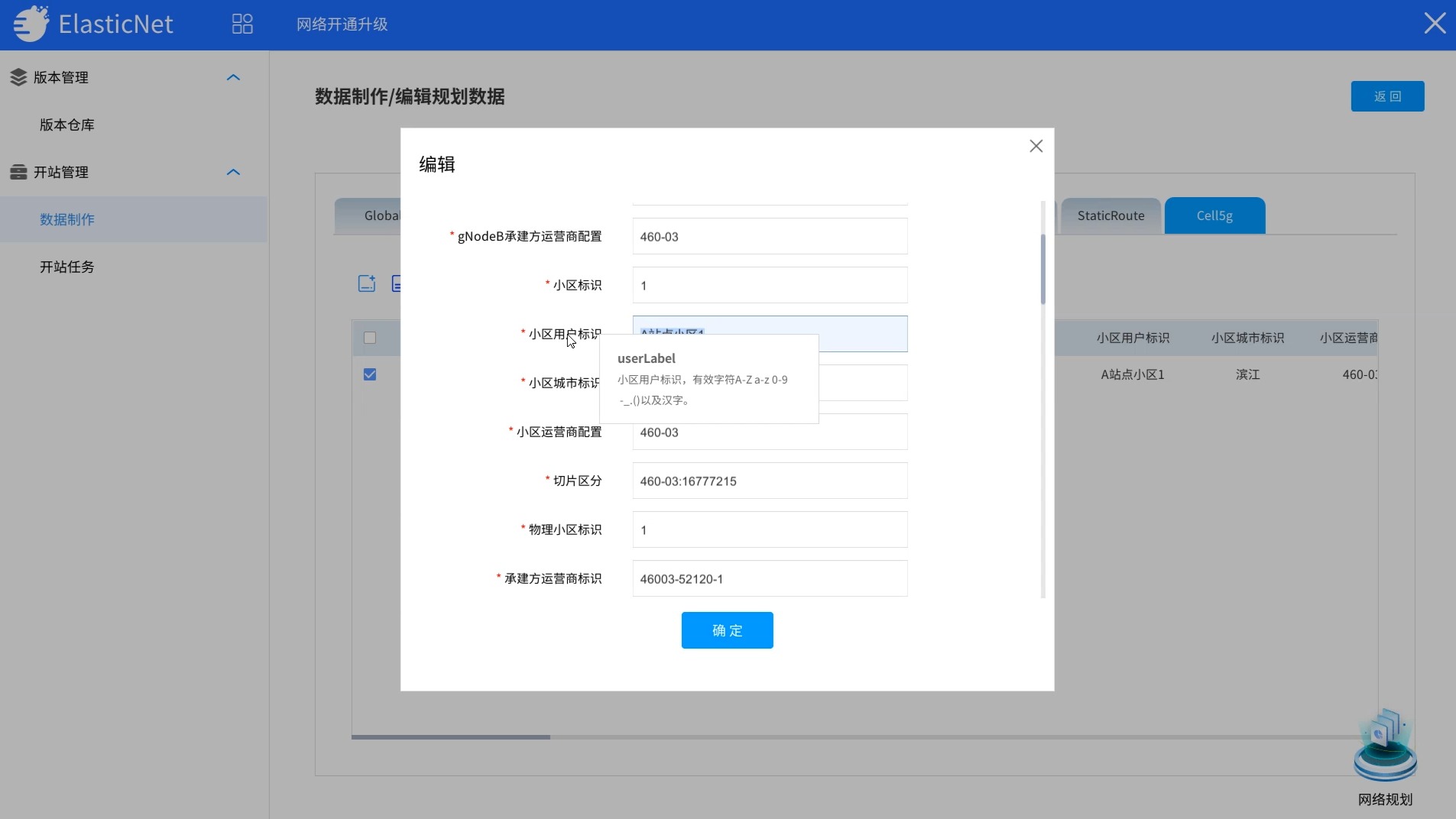Click the 返回 button
This screenshot has width=1456, height=819.
point(1387,96)
